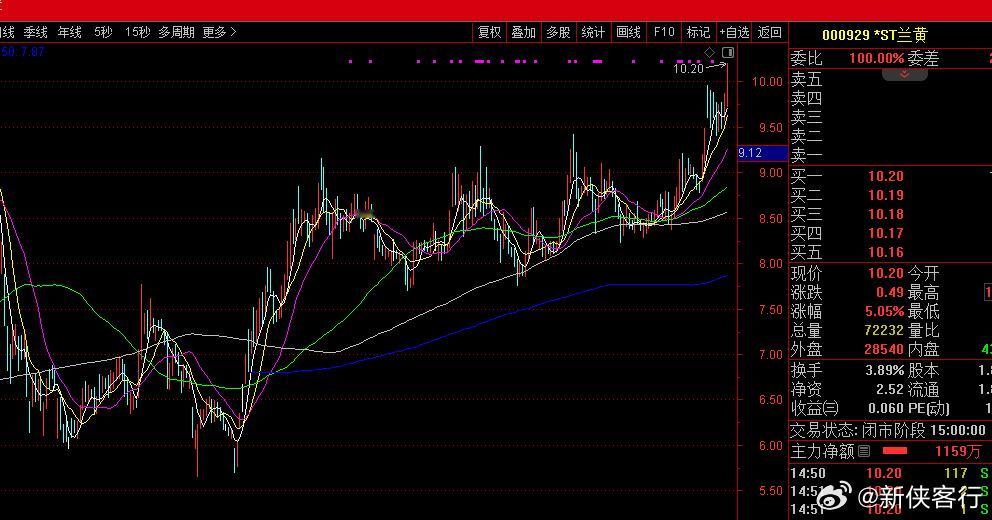Expand the order book double-chevron handle

pos(905,74)
